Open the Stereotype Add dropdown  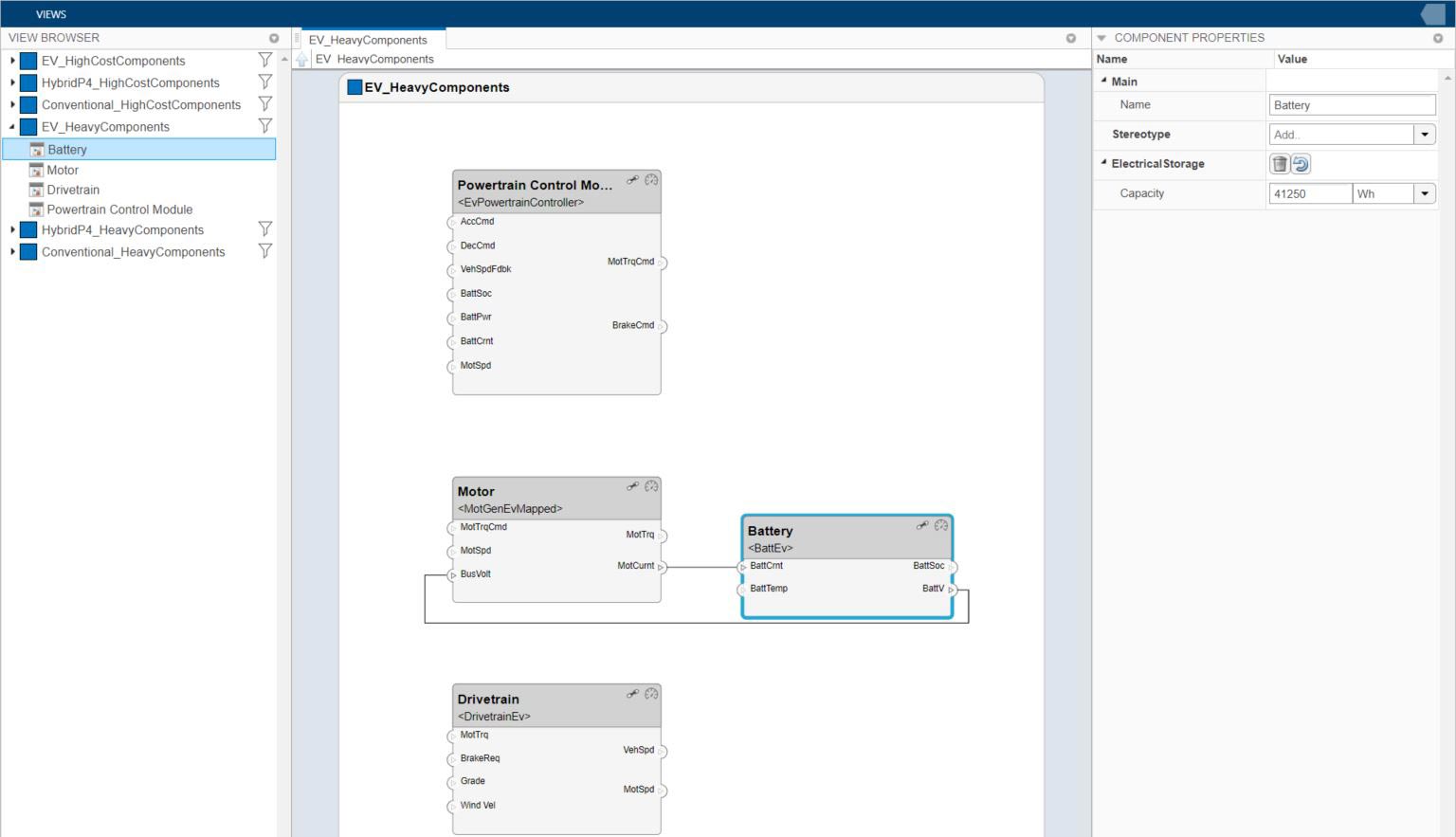(1424, 134)
